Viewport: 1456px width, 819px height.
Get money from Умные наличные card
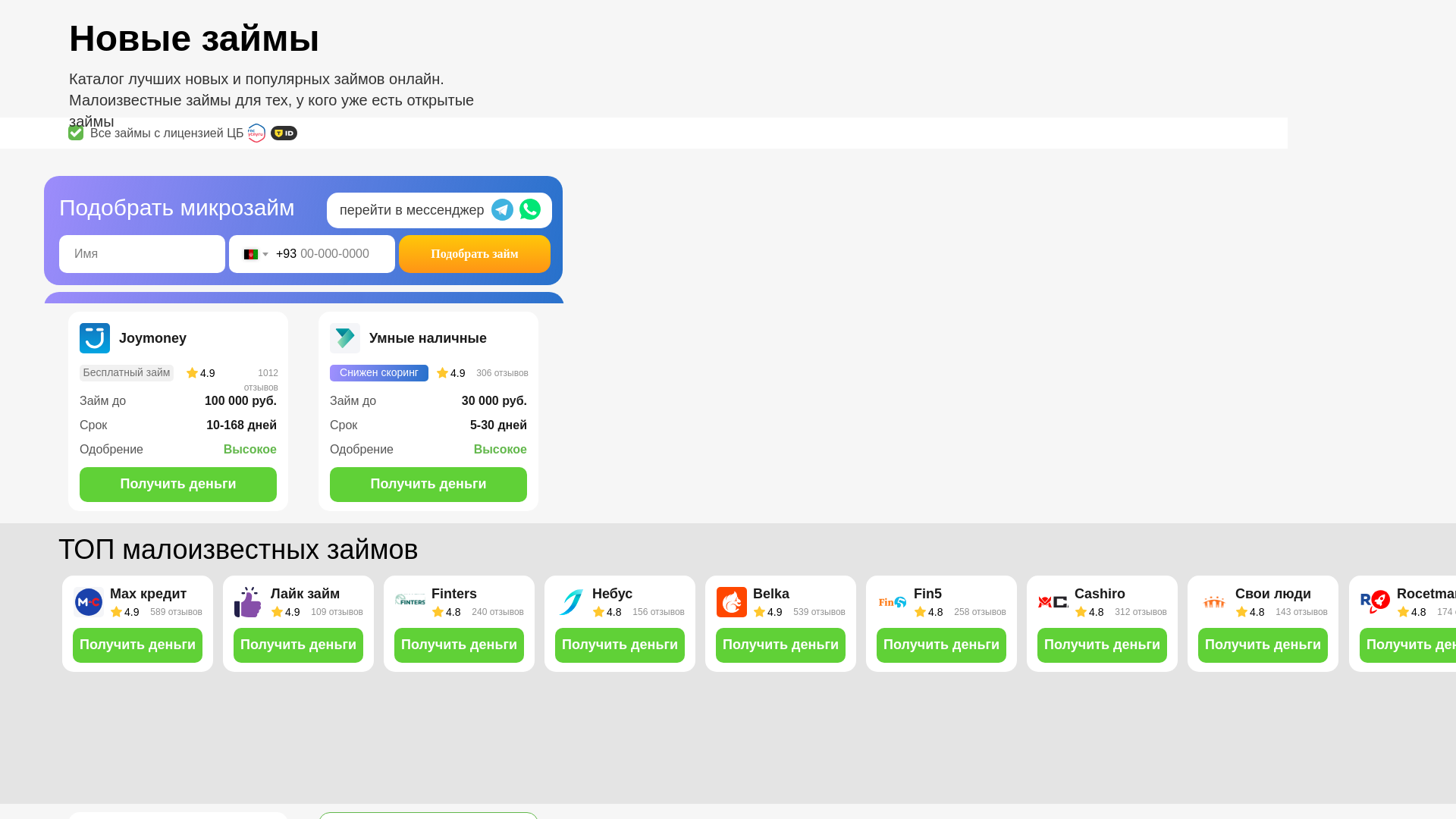[428, 485]
